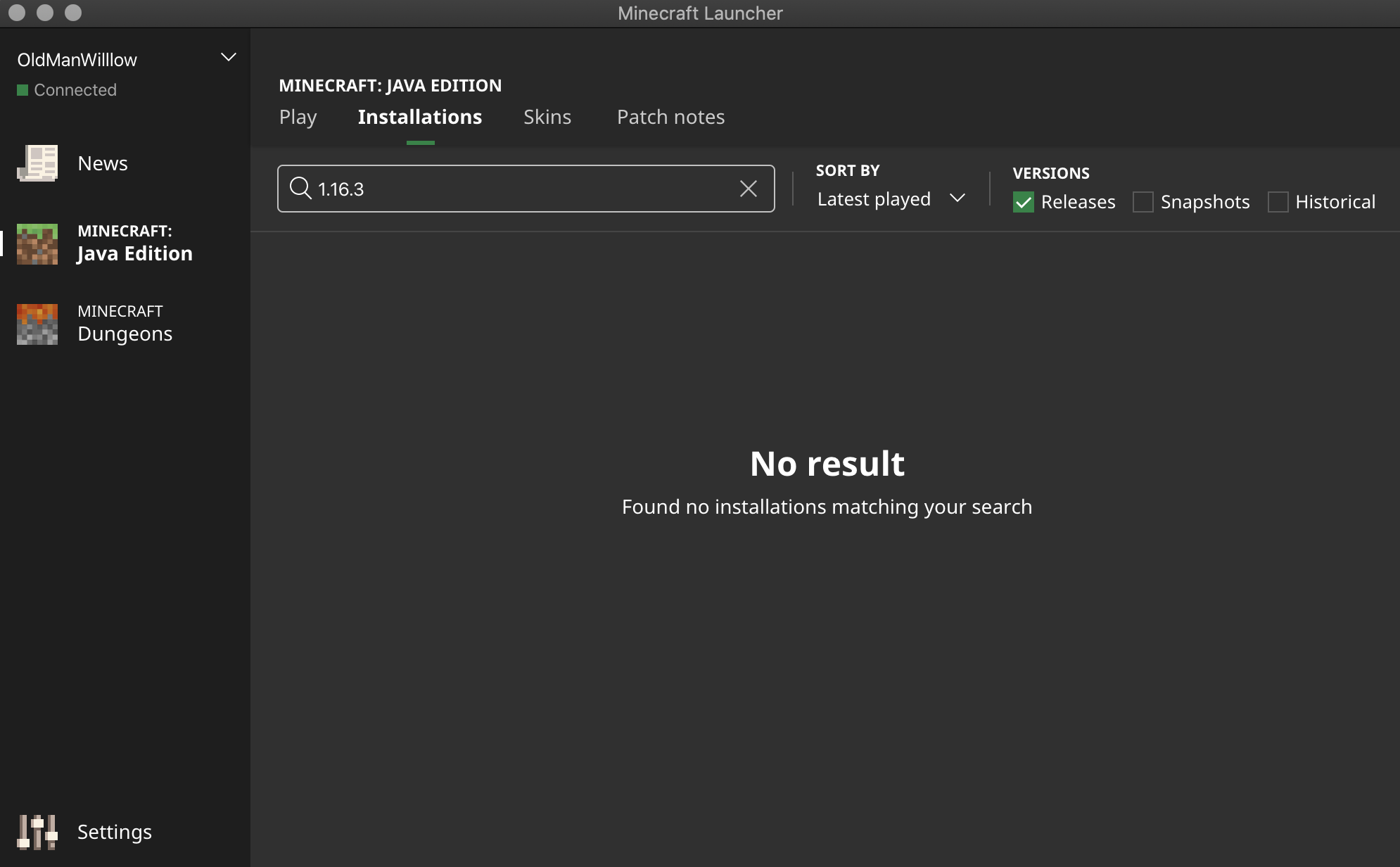Viewport: 1400px width, 867px height.
Task: Uncheck the Releases versions checkbox
Action: click(1024, 202)
